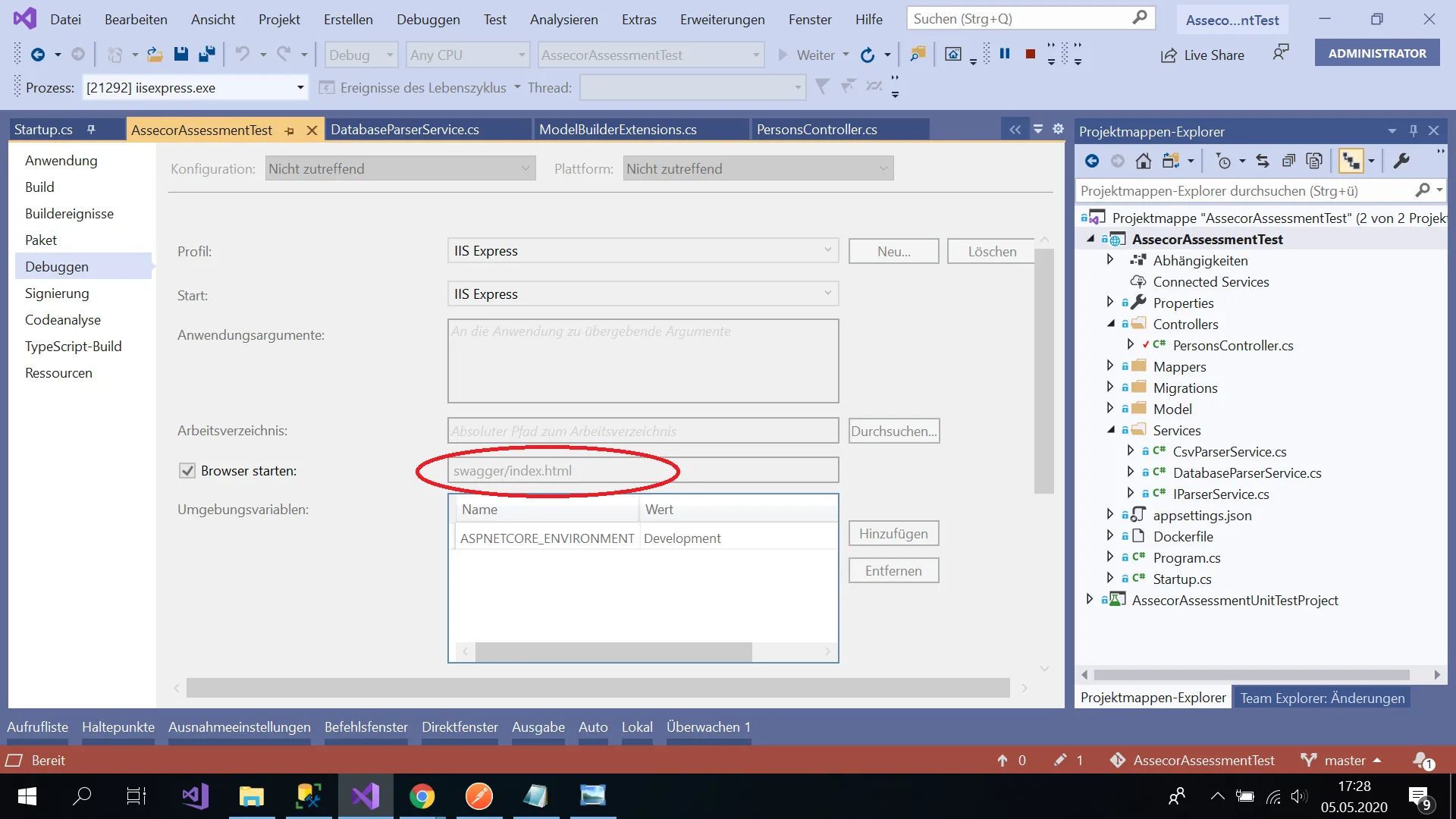Open Chrome from the Windows taskbar
The width and height of the screenshot is (1456, 819).
(x=422, y=796)
